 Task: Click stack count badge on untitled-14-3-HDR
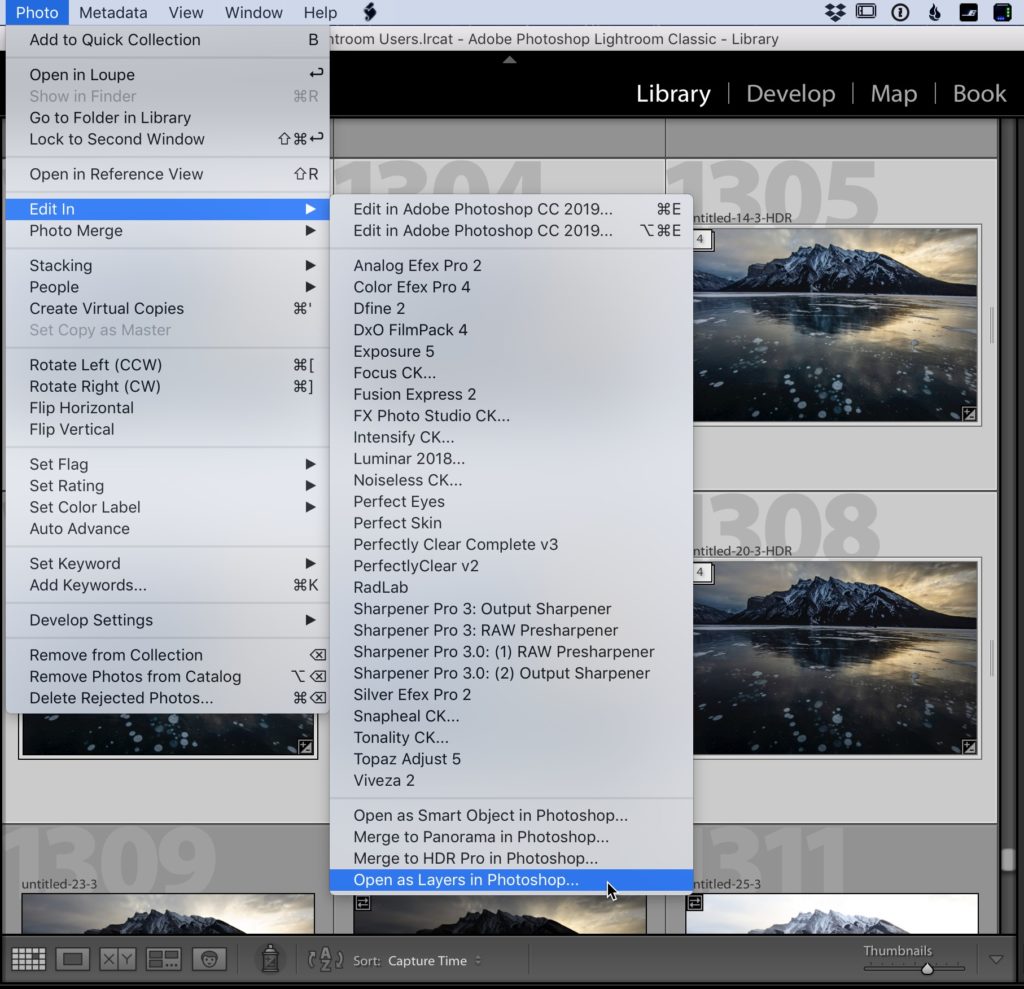702,239
